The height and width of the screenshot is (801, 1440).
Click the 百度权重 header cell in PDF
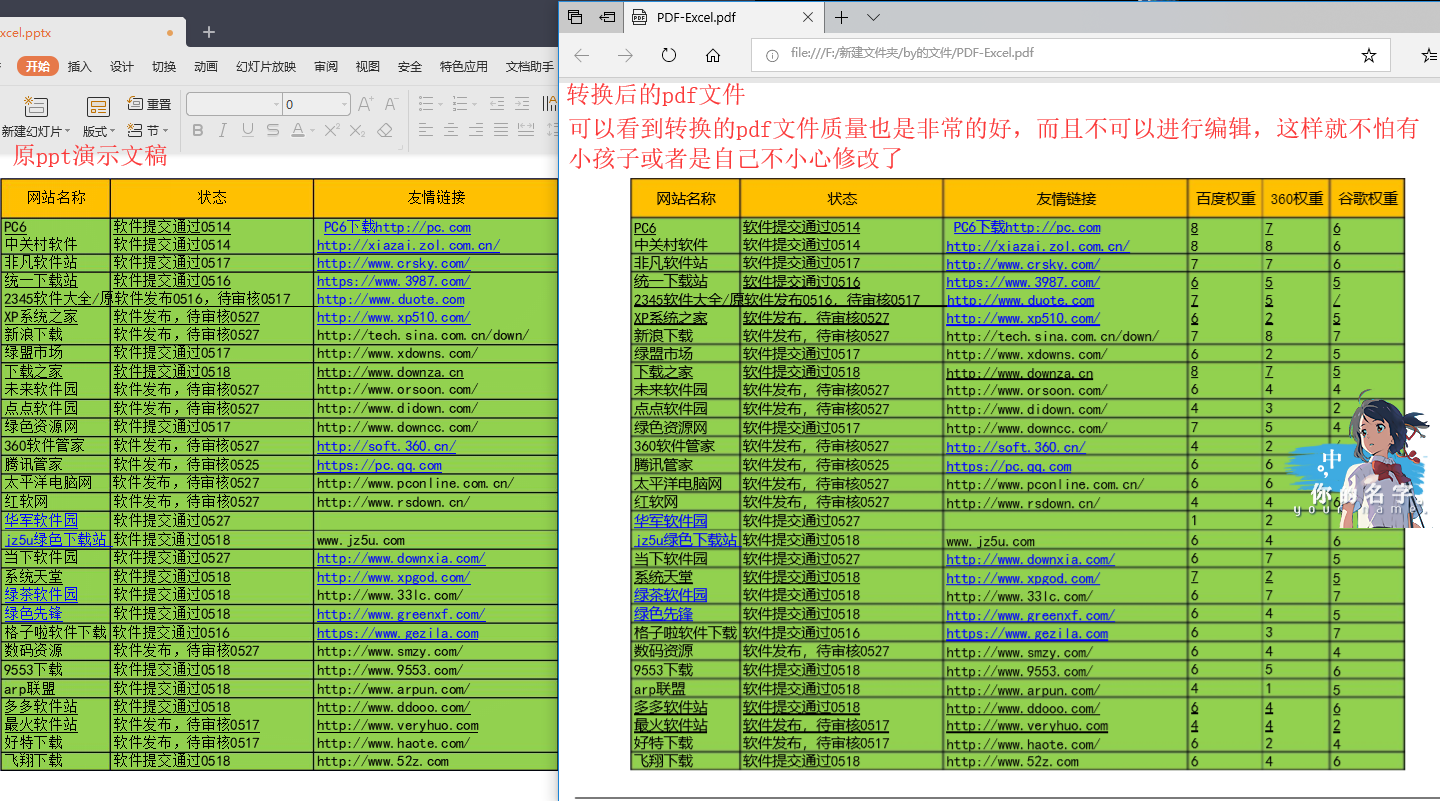tap(1225, 198)
